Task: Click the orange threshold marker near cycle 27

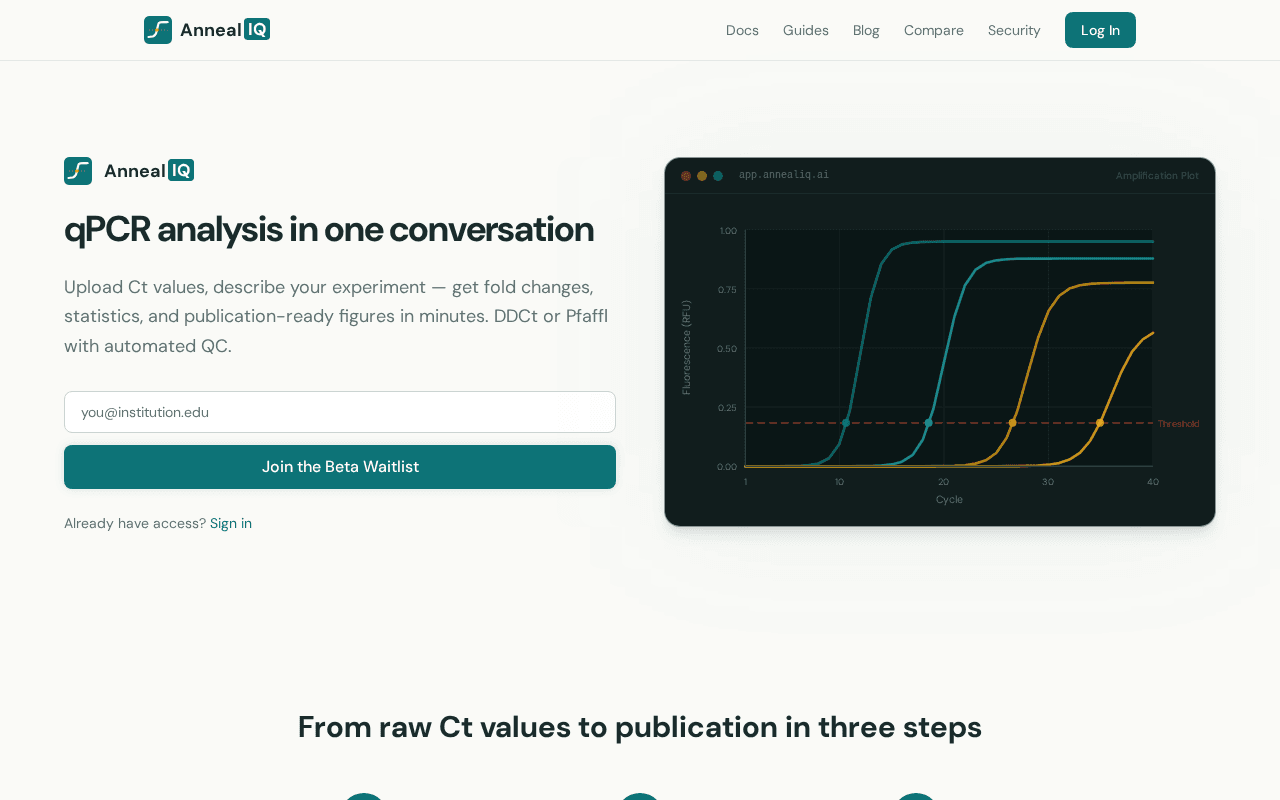Action: coord(1012,423)
